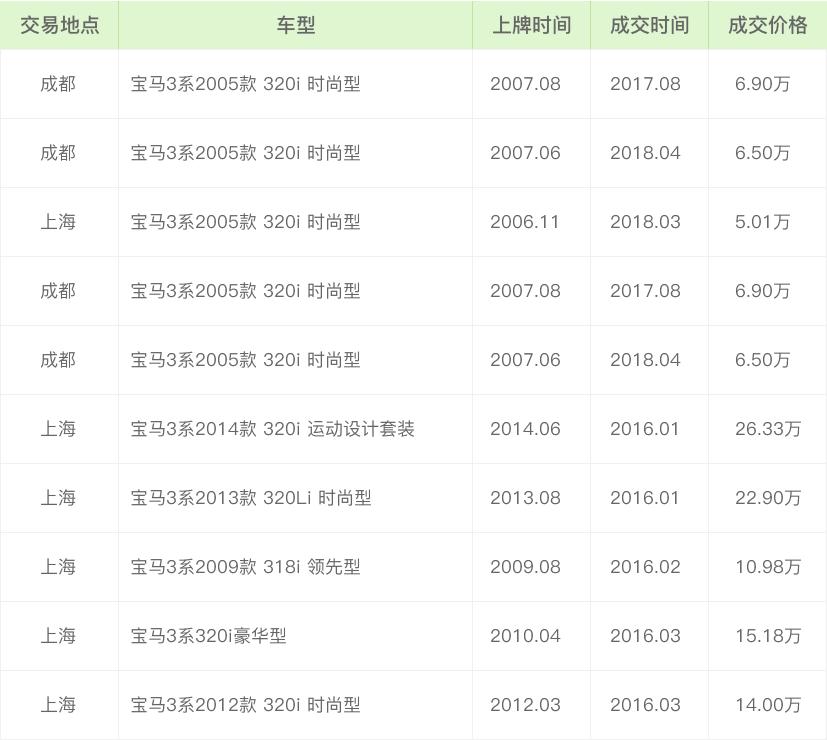Click the 2010.04 registration date cell
Viewport: 827px width, 740px height.
click(x=525, y=636)
